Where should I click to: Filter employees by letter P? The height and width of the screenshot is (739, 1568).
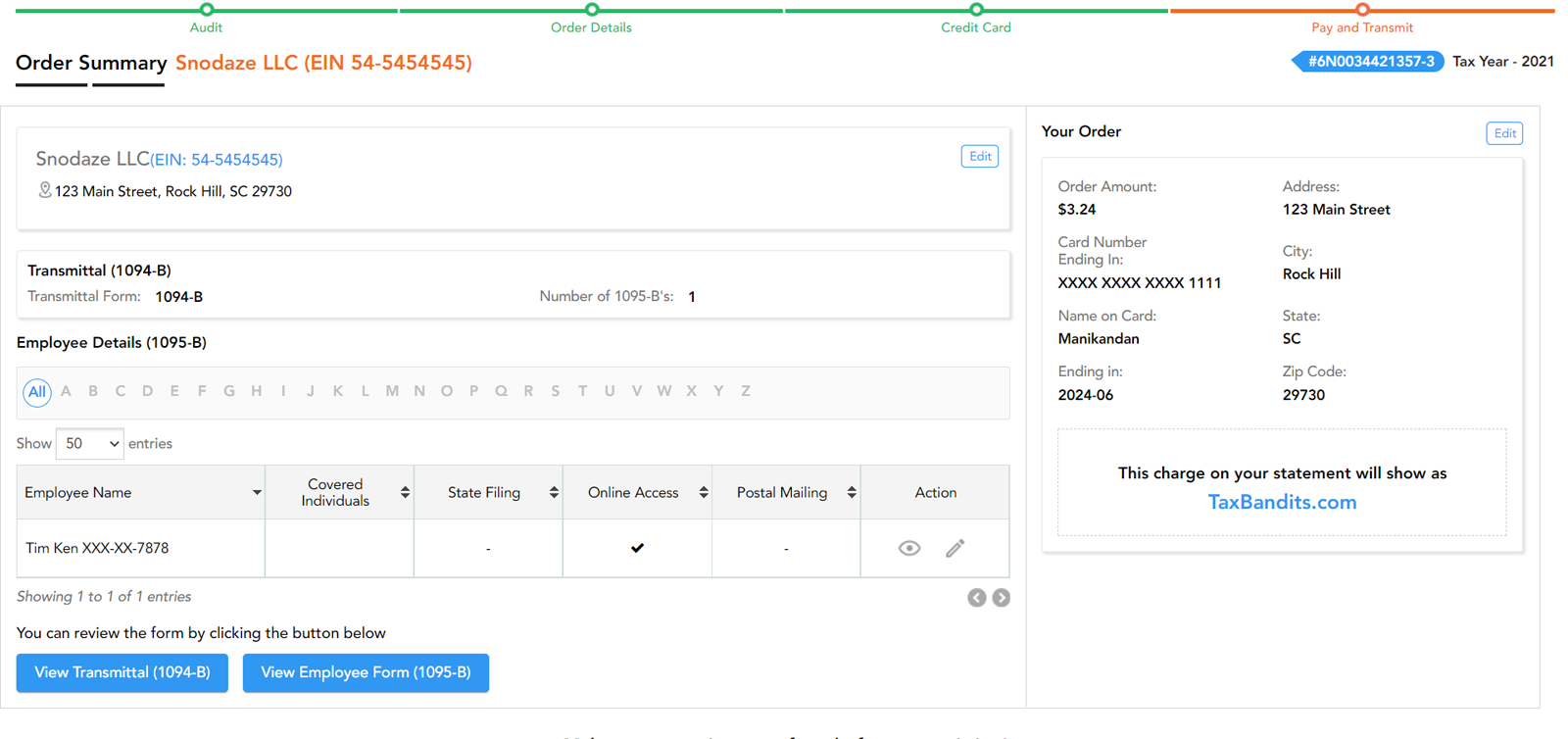(473, 391)
